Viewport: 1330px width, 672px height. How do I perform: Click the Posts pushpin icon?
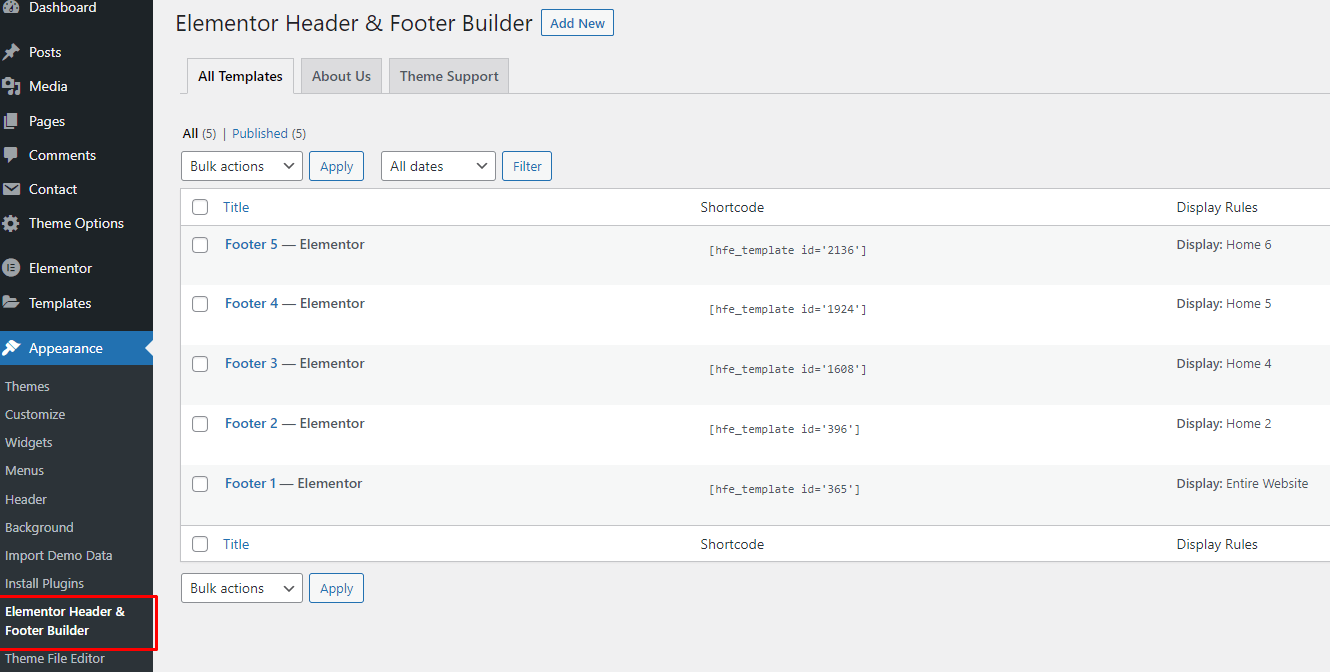[11, 52]
